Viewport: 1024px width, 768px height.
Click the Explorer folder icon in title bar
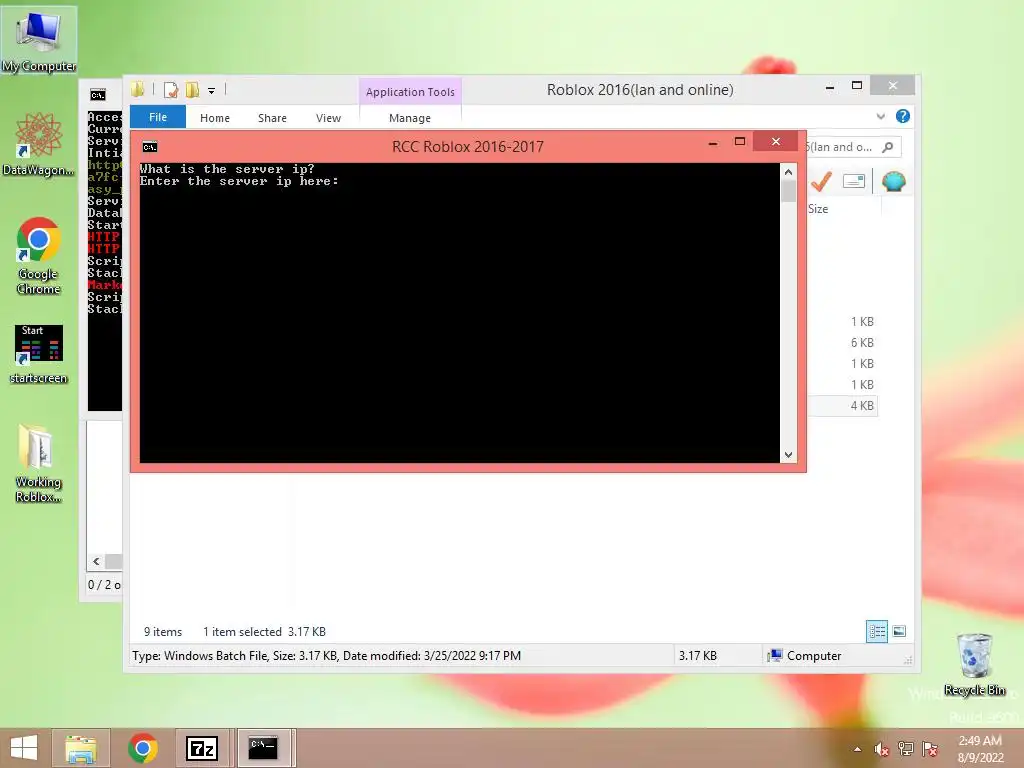tap(138, 89)
